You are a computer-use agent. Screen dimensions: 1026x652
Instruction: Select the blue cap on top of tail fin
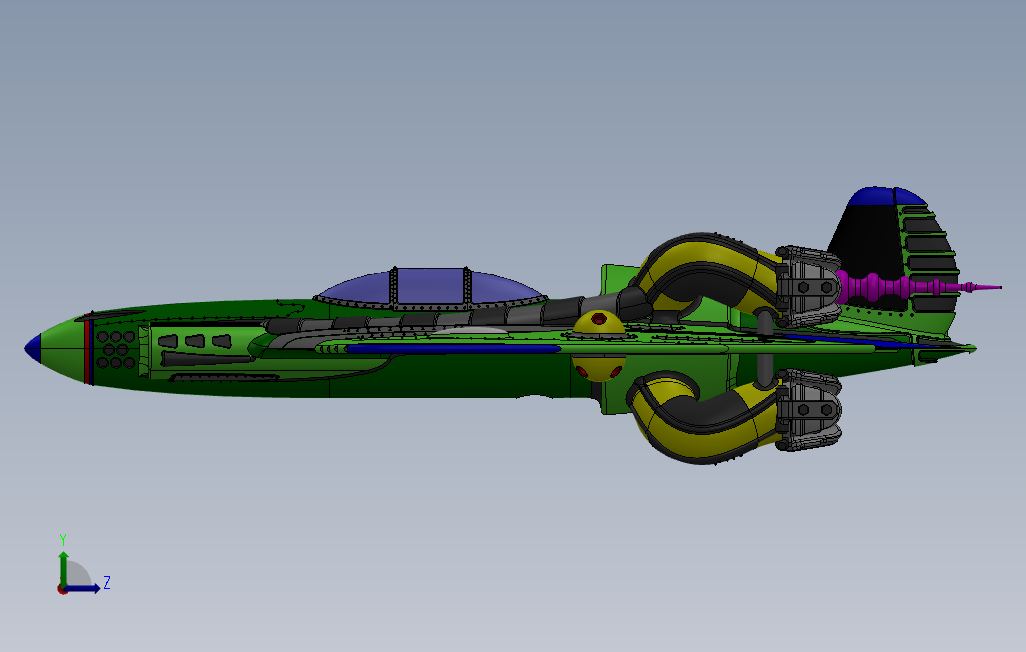click(887, 196)
